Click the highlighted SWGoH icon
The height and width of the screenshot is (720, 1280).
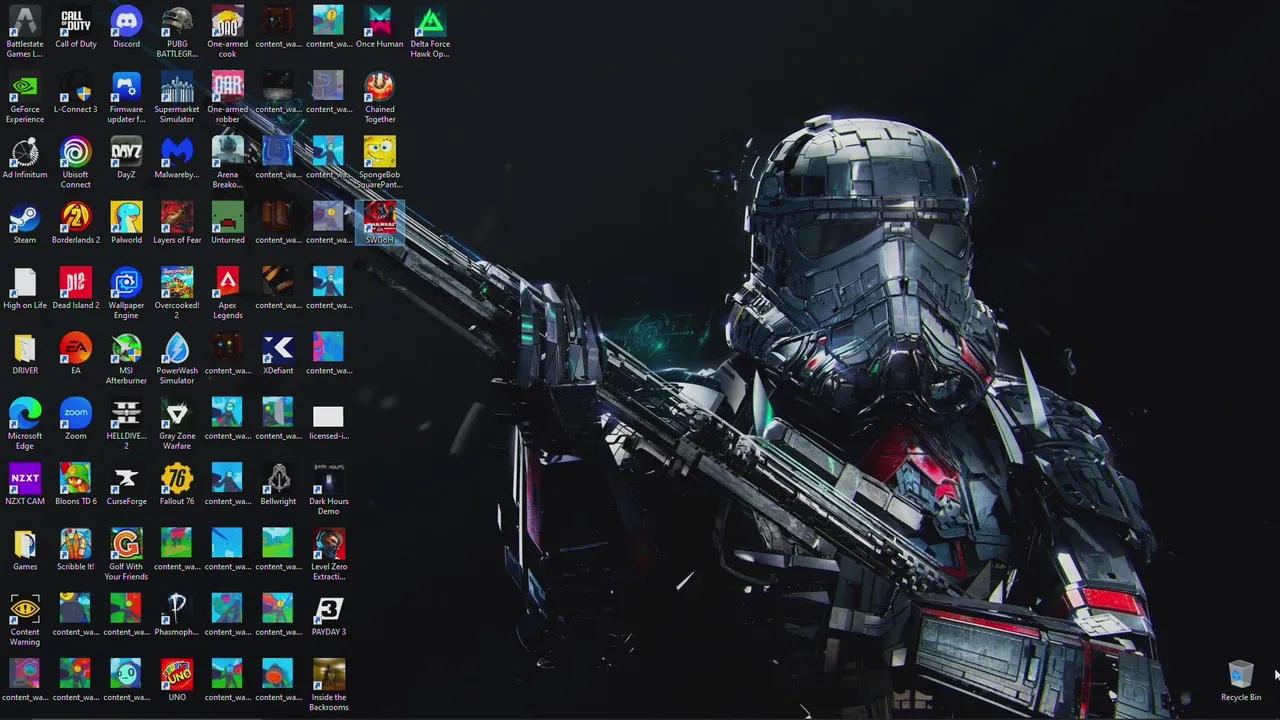pyautogui.click(x=379, y=223)
